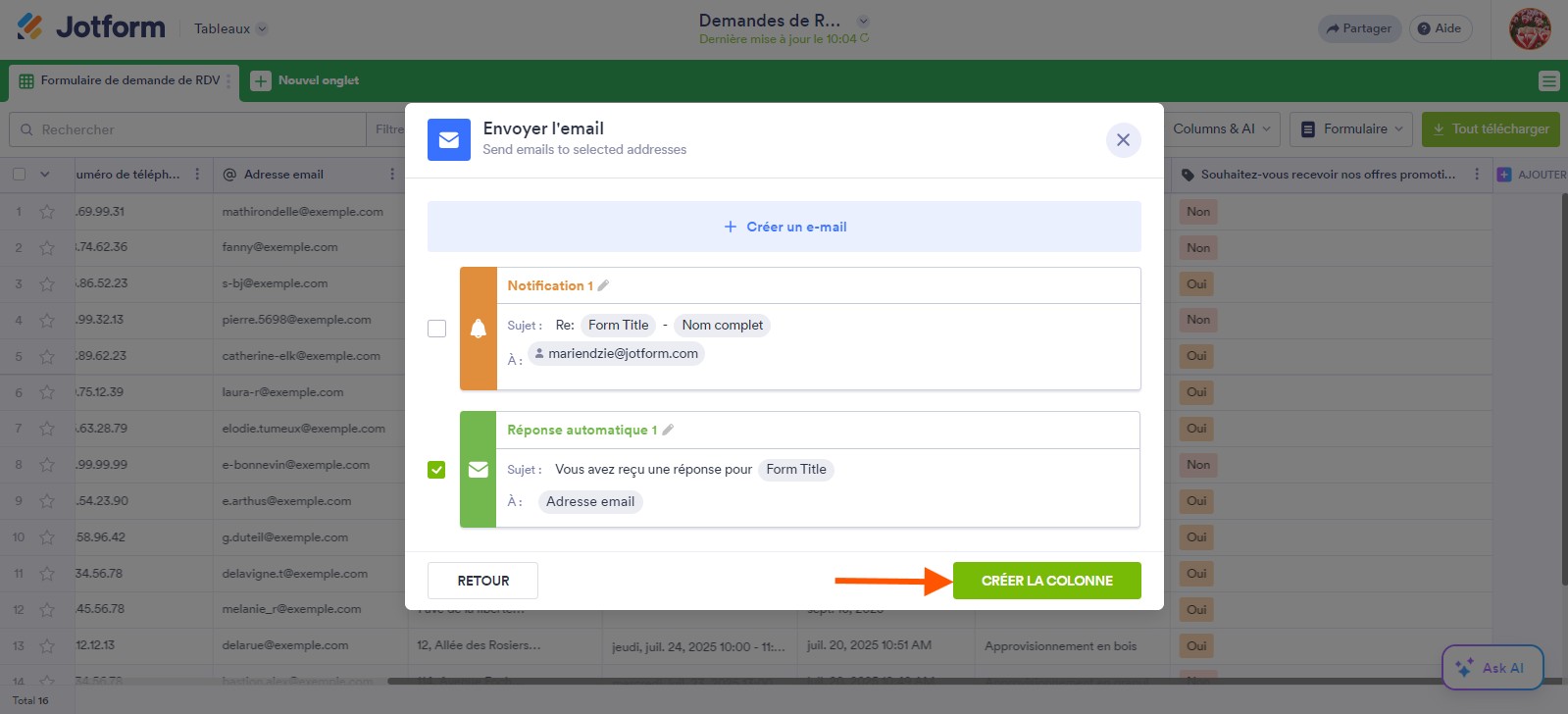This screenshot has height=714, width=1568.
Task: Open the Tableaux dropdown
Action: point(230,28)
